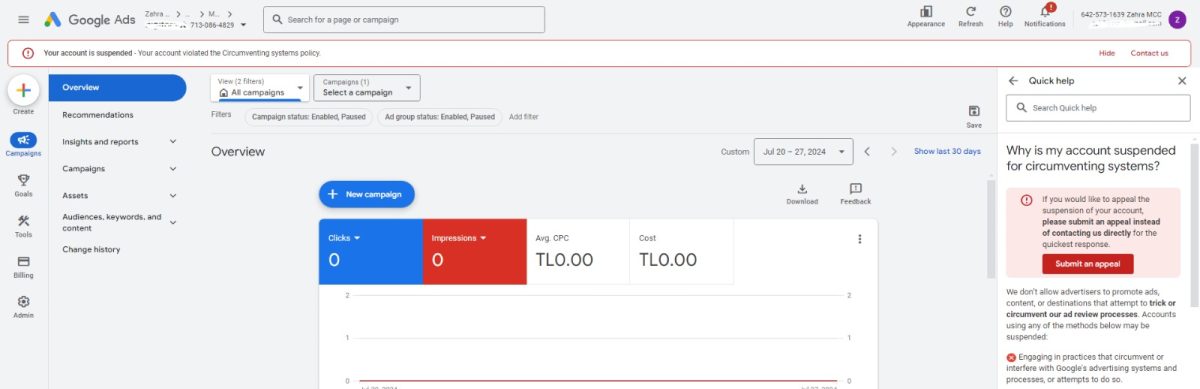The height and width of the screenshot is (389, 1200).
Task: Expand the Assets sidebar section
Action: click(173, 196)
